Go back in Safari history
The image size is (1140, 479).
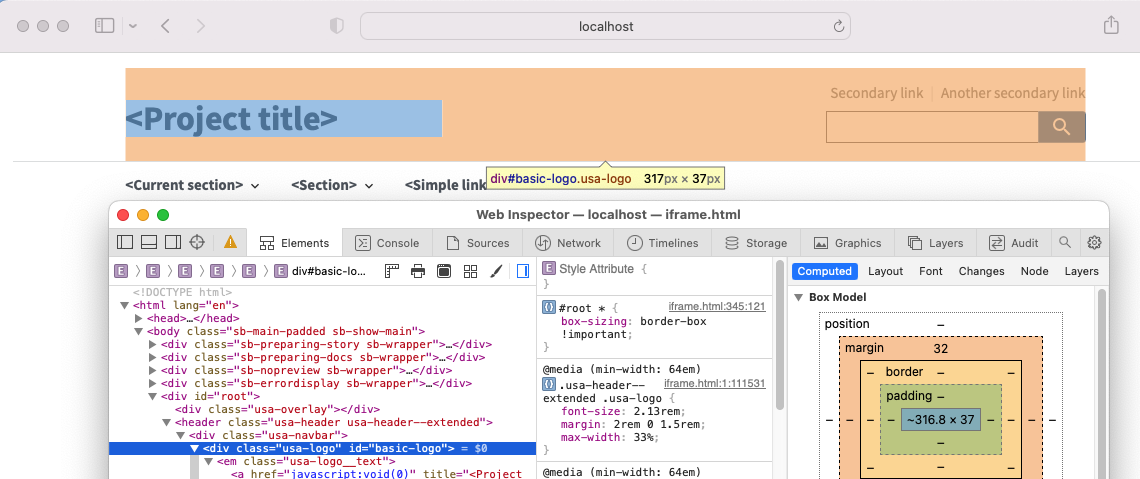tap(165, 26)
